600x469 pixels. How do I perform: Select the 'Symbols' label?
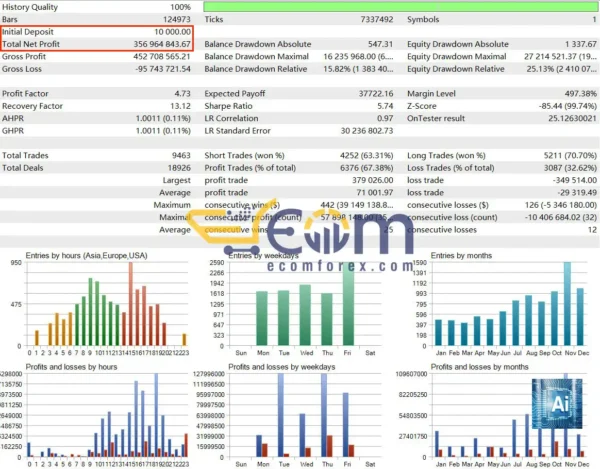tap(423, 20)
